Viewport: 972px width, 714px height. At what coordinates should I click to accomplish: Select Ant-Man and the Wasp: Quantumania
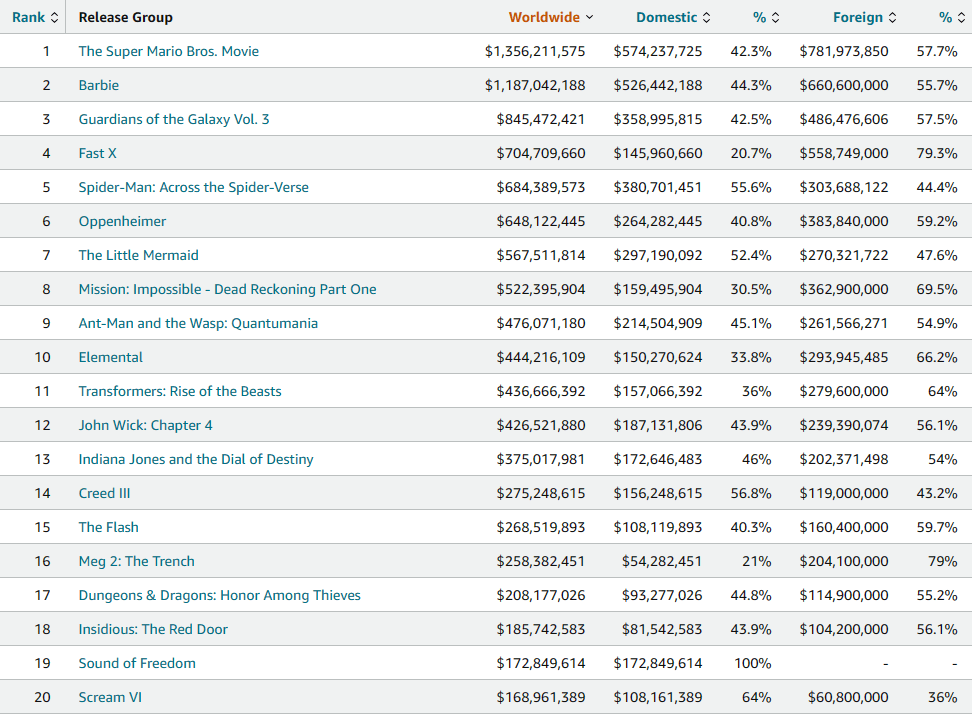tap(198, 323)
